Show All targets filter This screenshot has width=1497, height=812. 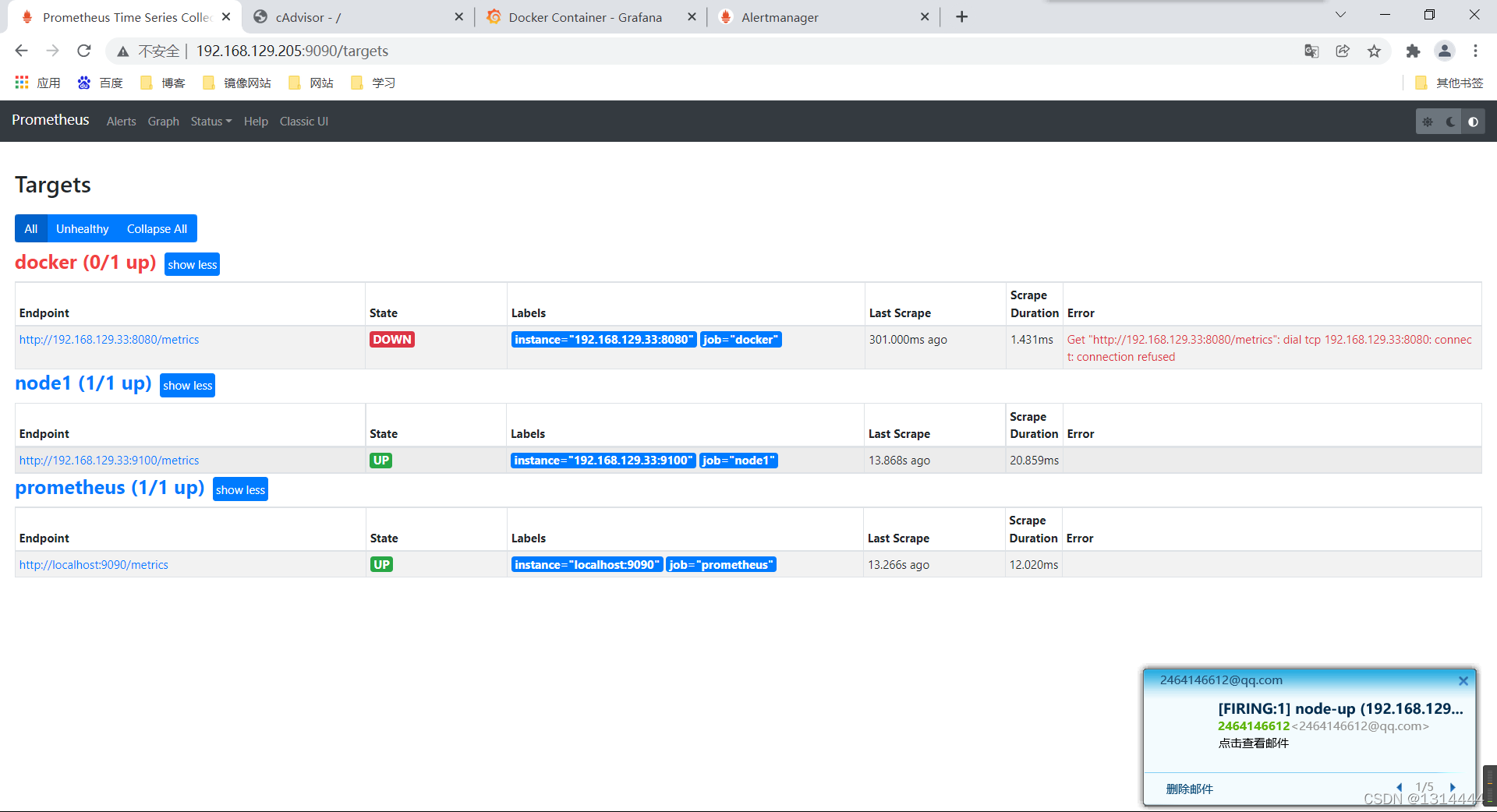[x=30, y=228]
